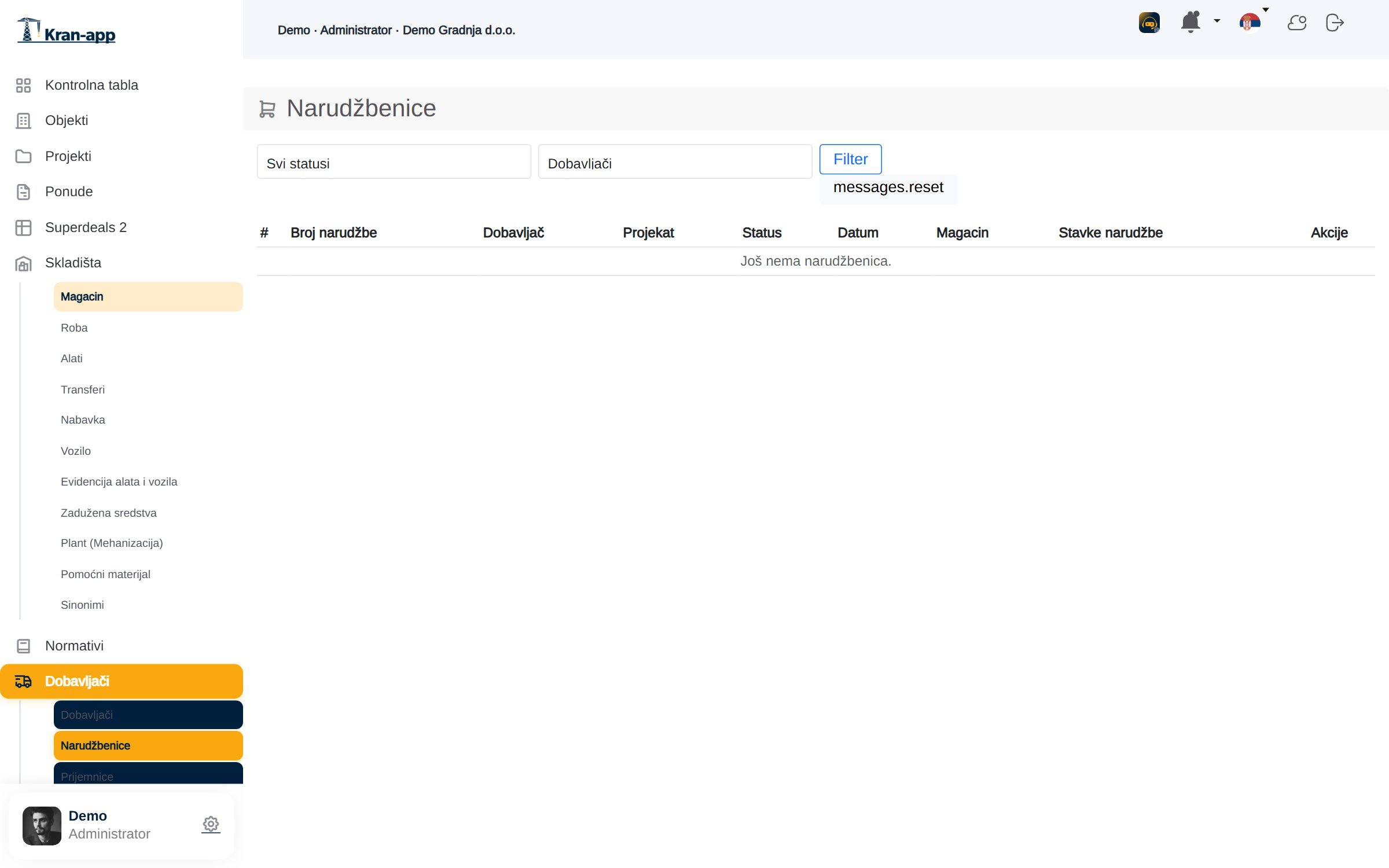Viewport: 1389px width, 868px height.
Task: Click the Broj narudžbe column header
Action: 333,233
